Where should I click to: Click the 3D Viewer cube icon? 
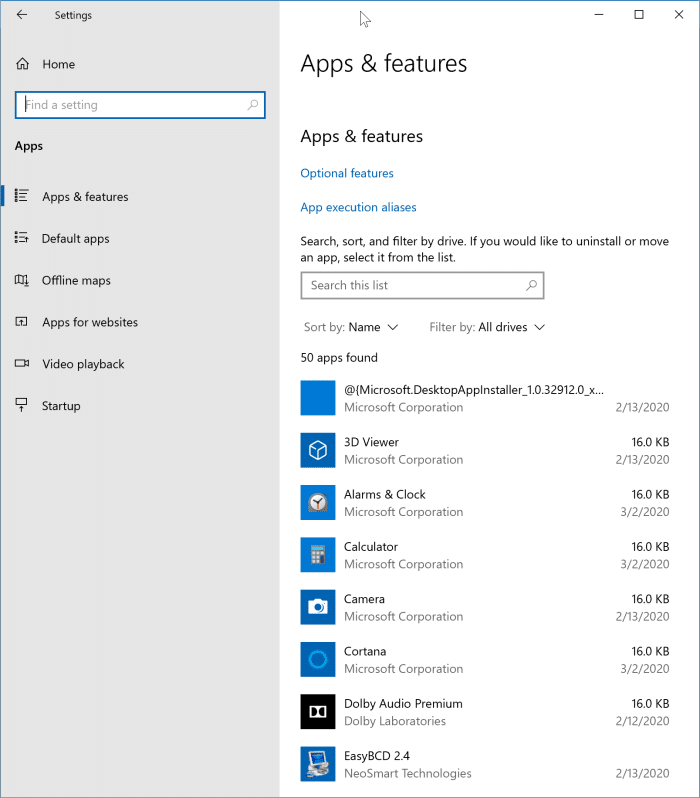(318, 450)
